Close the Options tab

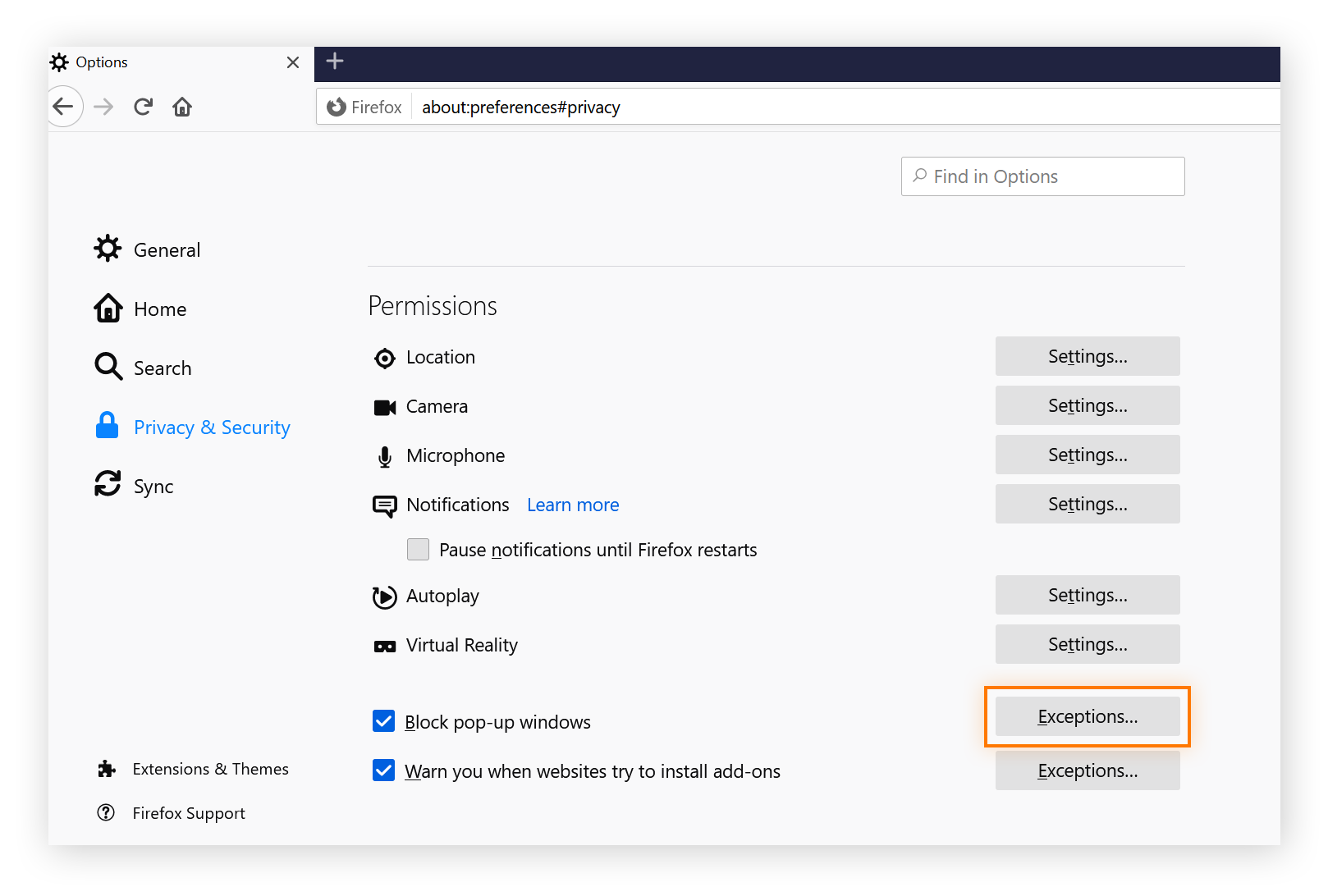click(x=293, y=62)
